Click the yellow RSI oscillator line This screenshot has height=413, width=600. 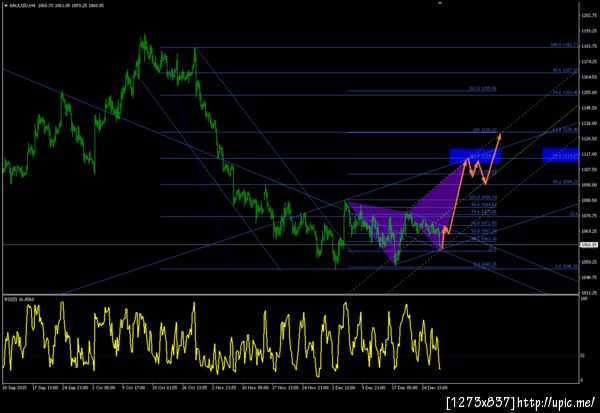pyautogui.click(x=222, y=341)
